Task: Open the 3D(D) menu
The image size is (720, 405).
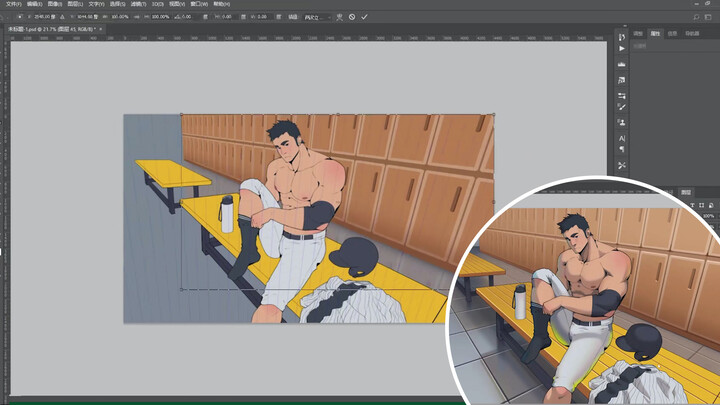Action: pos(158,4)
